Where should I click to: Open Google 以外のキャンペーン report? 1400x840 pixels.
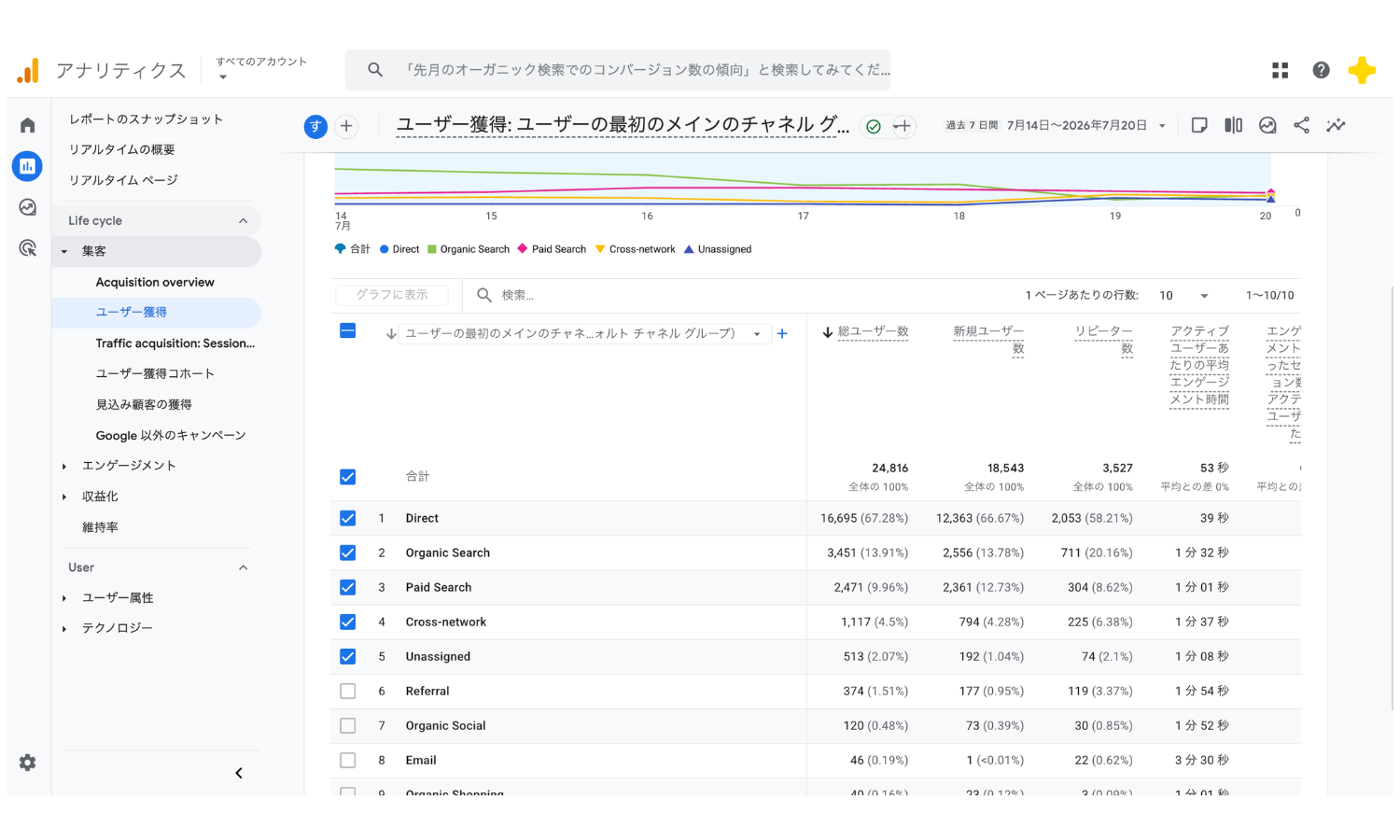pyautogui.click(x=171, y=436)
